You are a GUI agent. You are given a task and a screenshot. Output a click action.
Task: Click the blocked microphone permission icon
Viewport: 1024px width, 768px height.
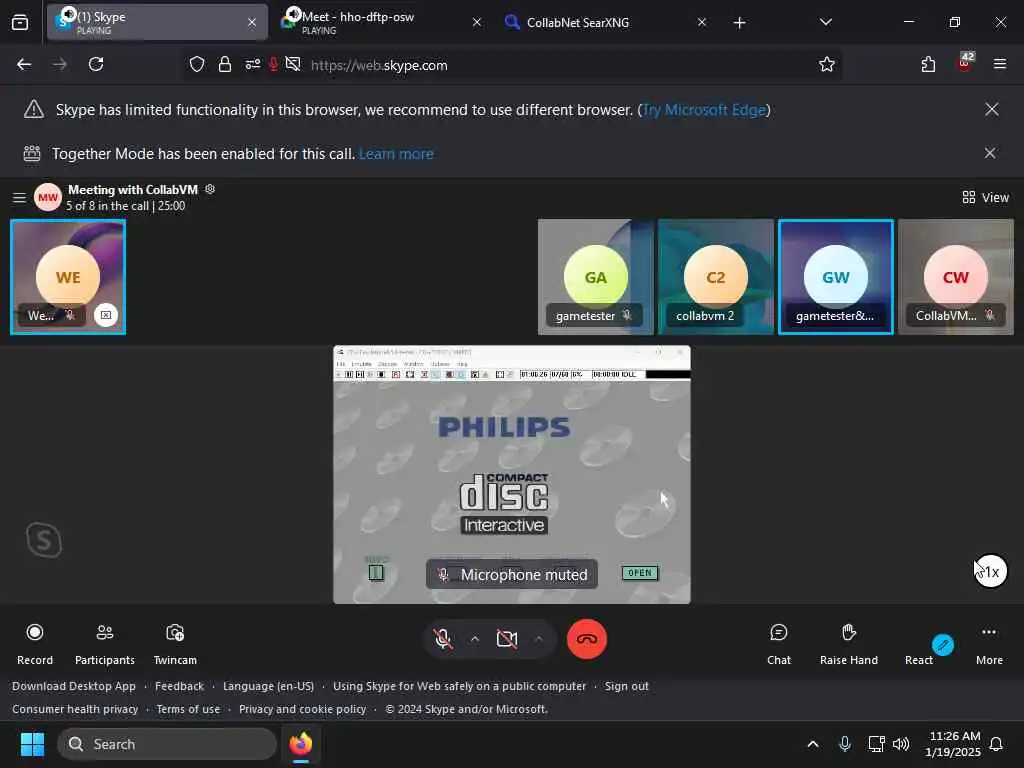pos(273,65)
